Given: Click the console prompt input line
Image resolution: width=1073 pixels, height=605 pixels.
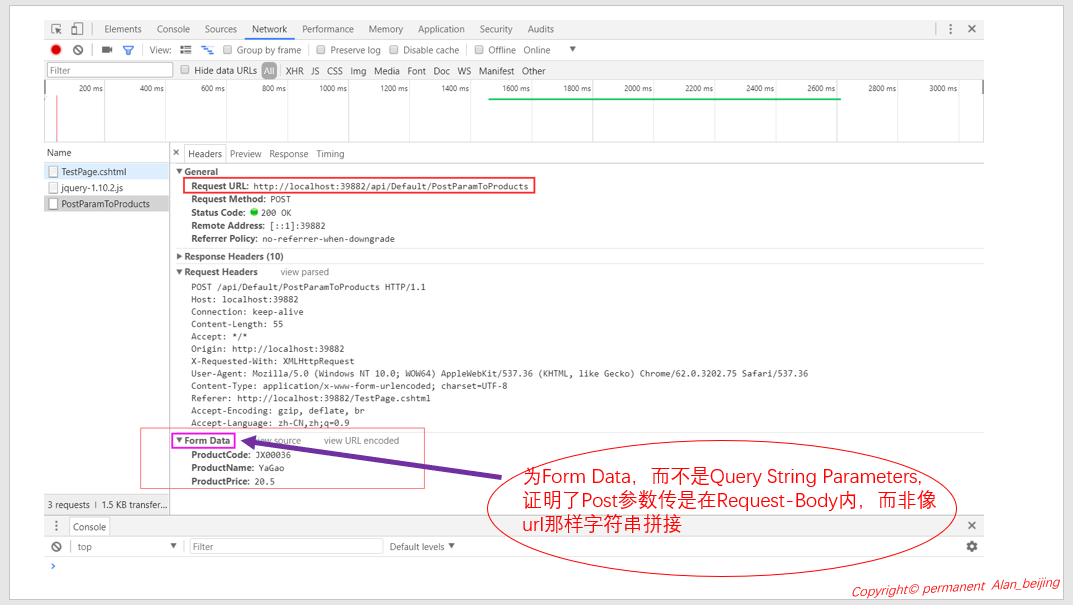Looking at the screenshot, I should (x=513, y=566).
